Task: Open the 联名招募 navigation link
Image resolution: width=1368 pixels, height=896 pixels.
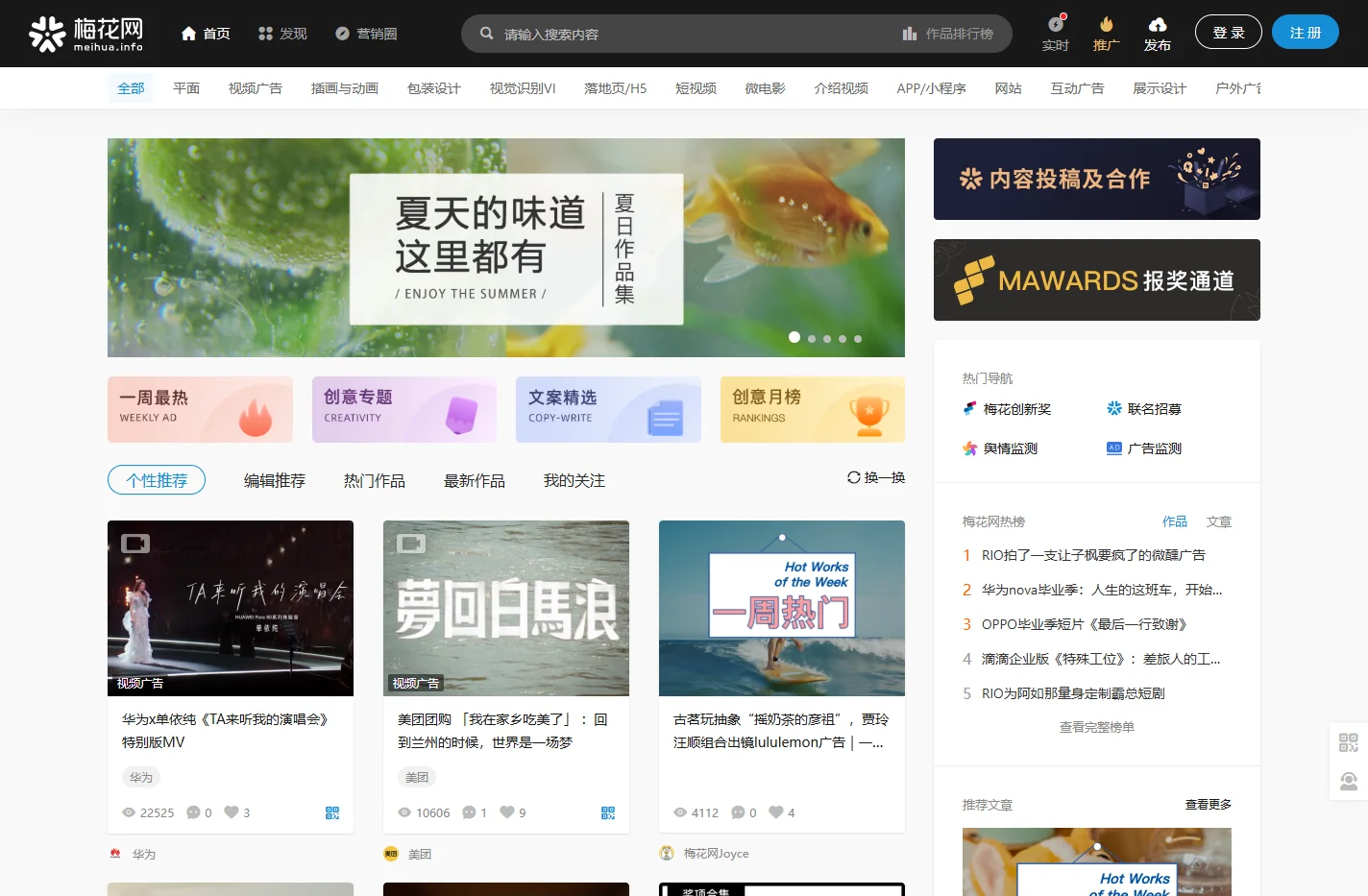Action: (1144, 409)
